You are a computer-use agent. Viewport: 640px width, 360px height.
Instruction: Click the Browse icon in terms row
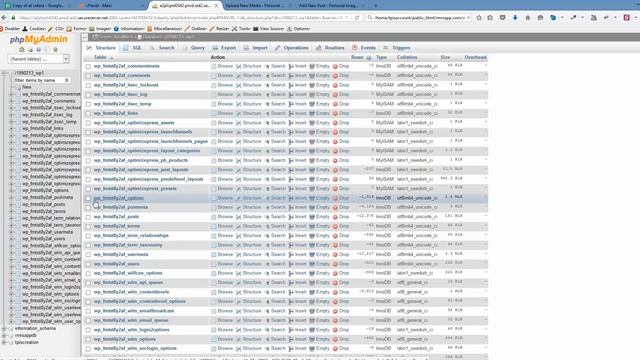click(x=213, y=226)
